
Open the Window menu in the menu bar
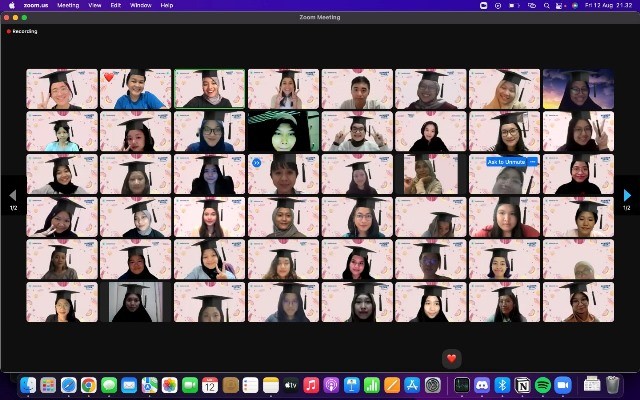tap(140, 5)
